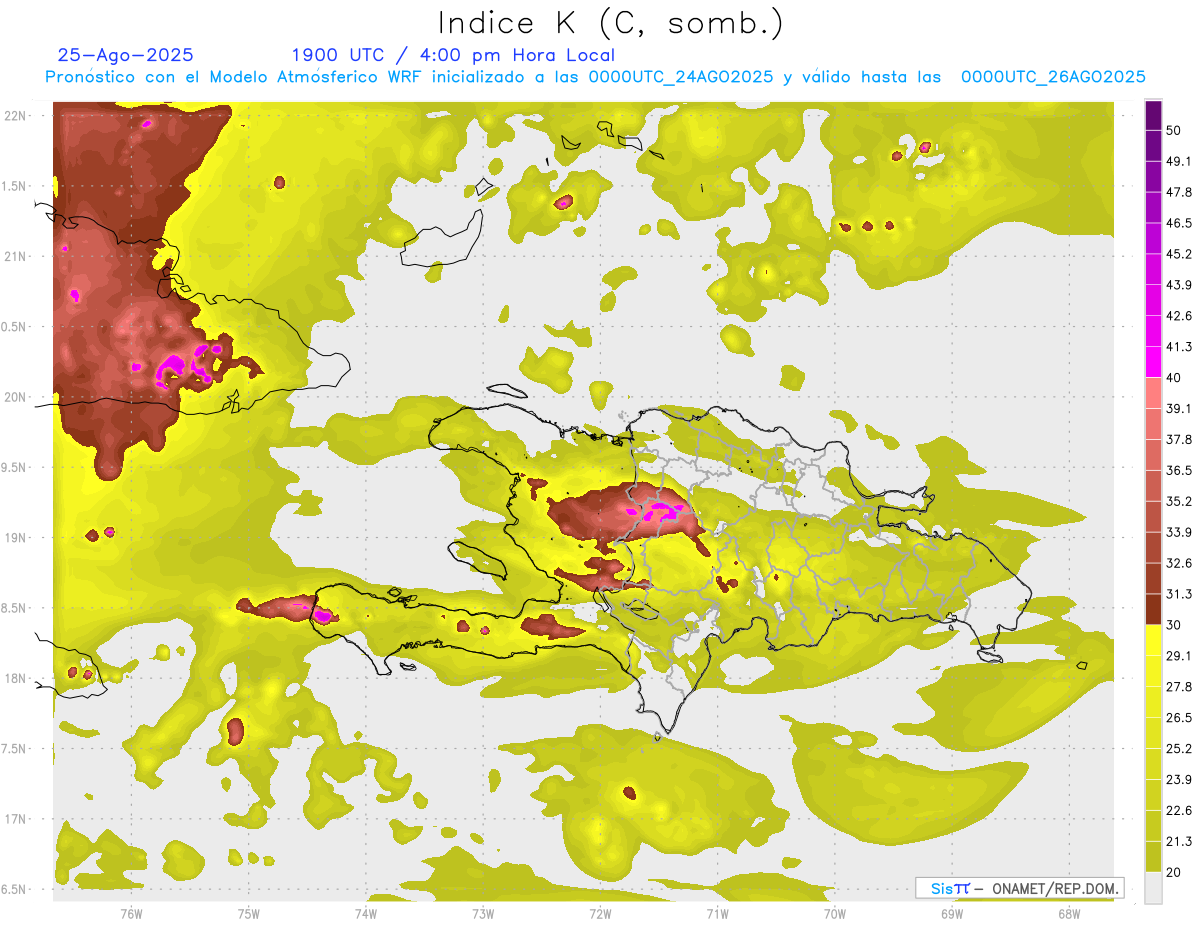Click the legend value '40'

pyautogui.click(x=1173, y=378)
